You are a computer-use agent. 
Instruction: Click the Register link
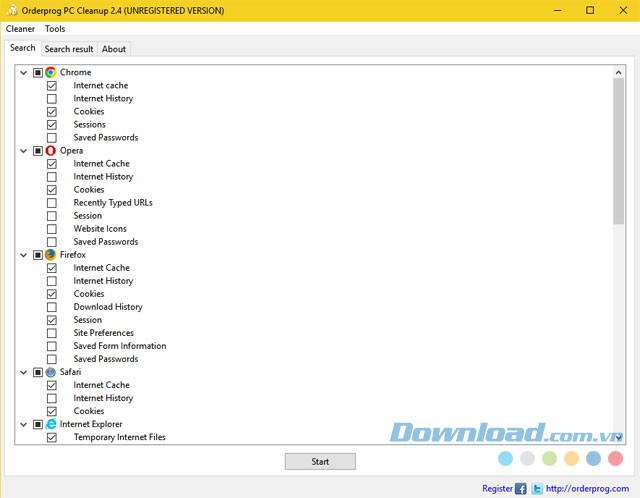[x=497, y=489]
